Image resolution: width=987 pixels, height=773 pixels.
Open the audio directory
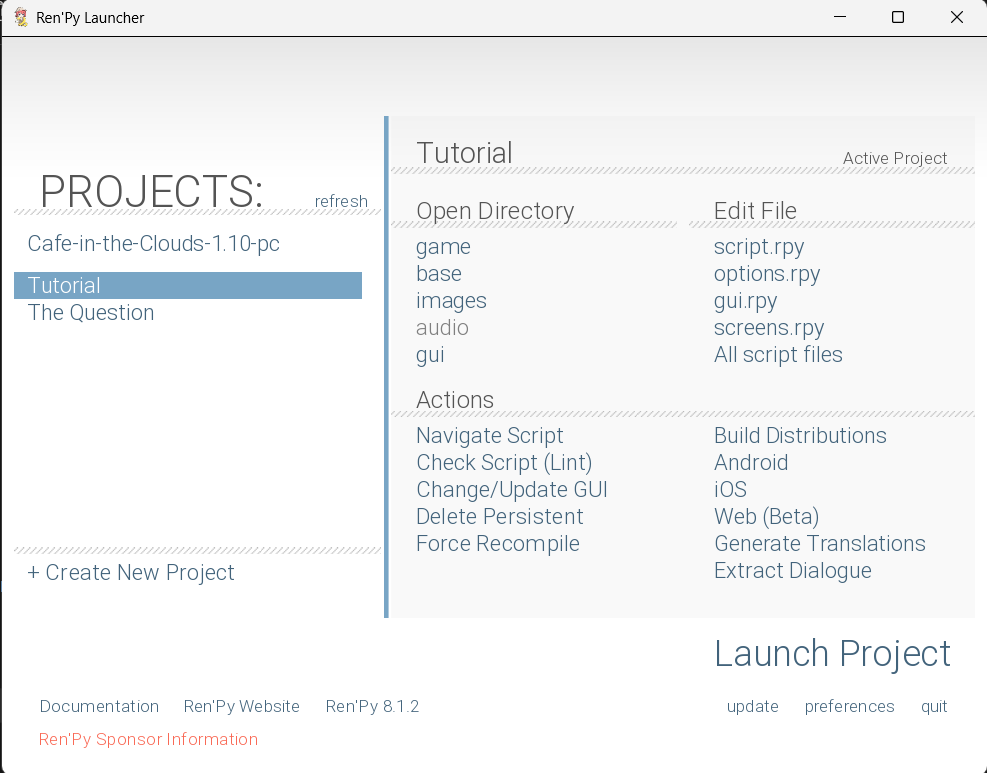[442, 328]
